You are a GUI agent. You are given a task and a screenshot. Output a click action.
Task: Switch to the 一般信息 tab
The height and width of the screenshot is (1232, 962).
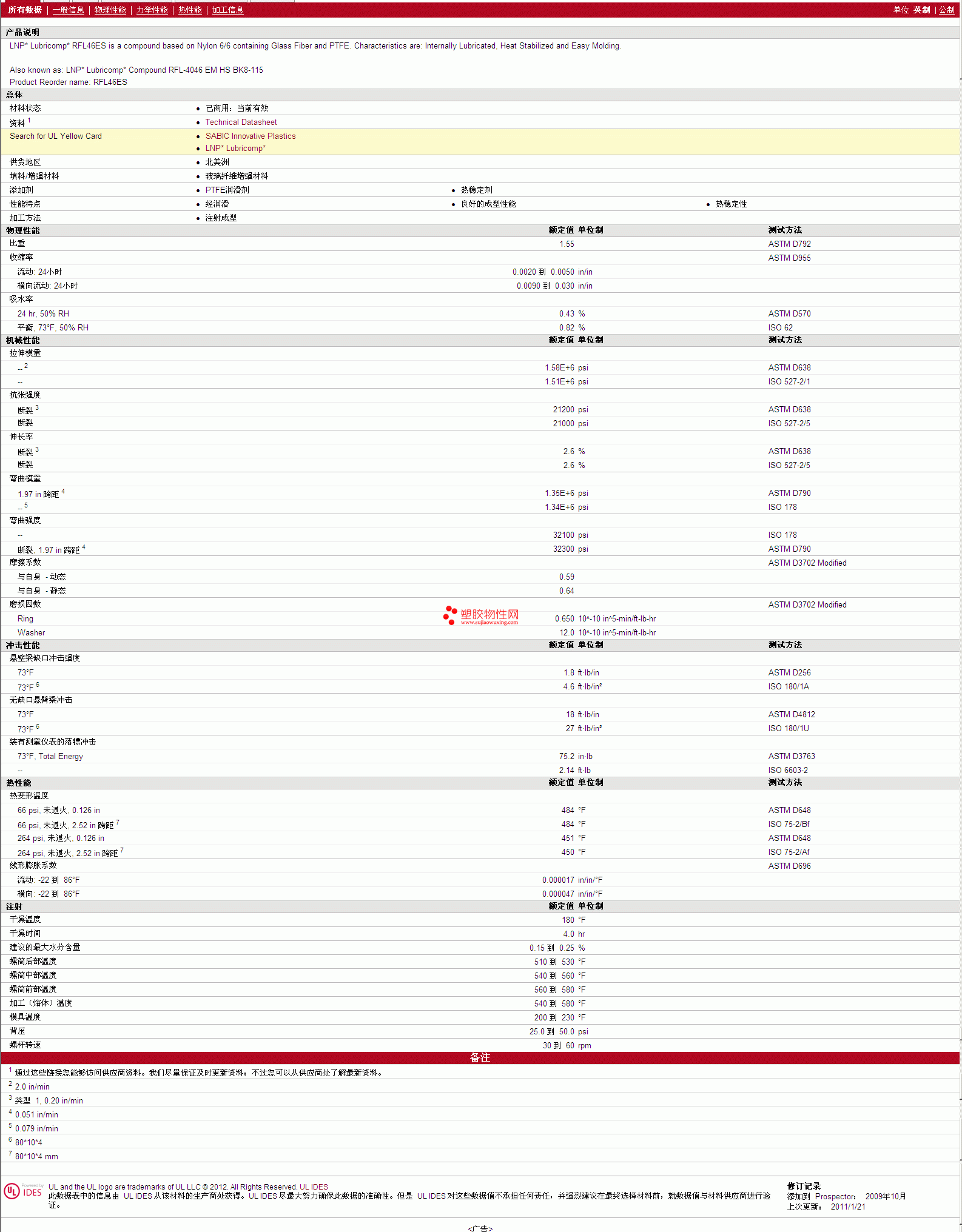point(68,10)
